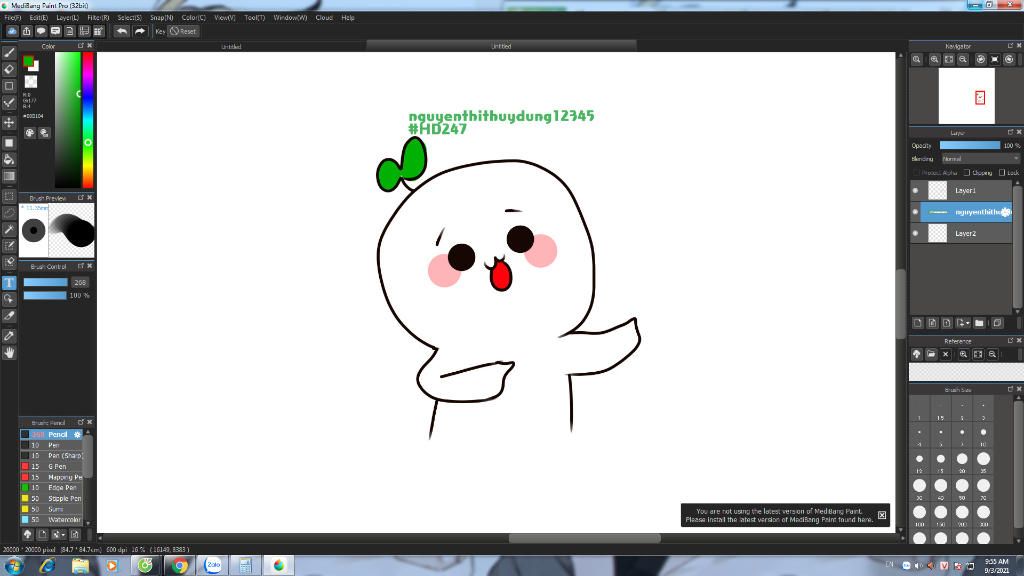Click the rainbow hue slider bar
Screen dimensions: 1024x576
(x=88, y=120)
